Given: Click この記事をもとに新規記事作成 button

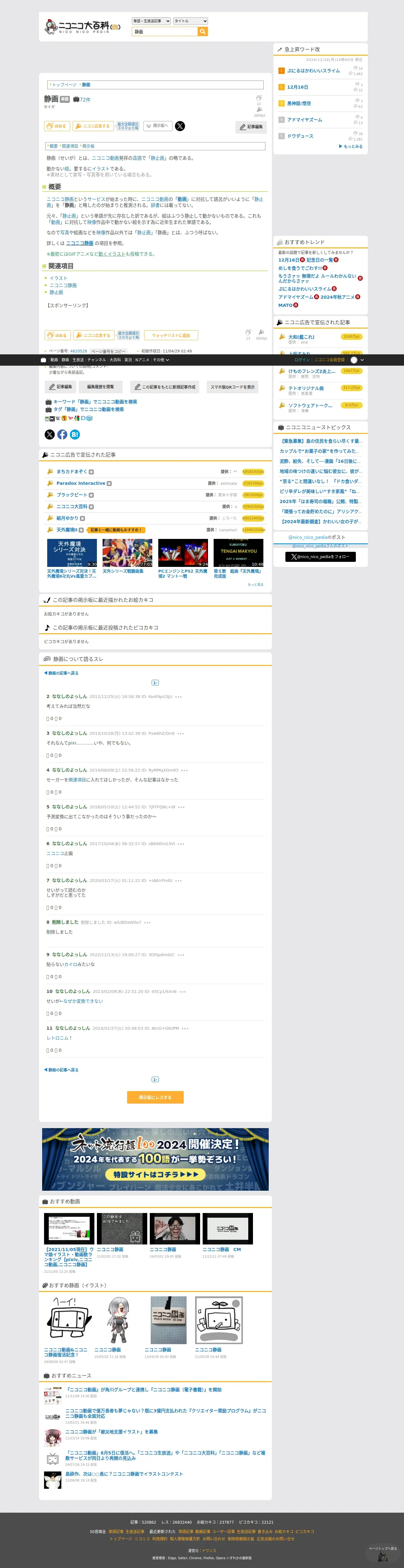Looking at the screenshot, I should [x=165, y=387].
